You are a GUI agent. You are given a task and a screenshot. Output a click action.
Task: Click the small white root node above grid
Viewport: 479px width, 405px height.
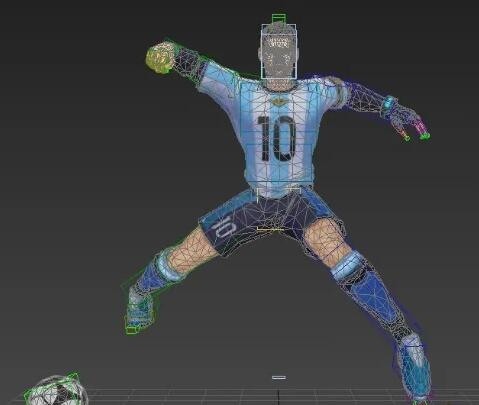[x=279, y=377]
